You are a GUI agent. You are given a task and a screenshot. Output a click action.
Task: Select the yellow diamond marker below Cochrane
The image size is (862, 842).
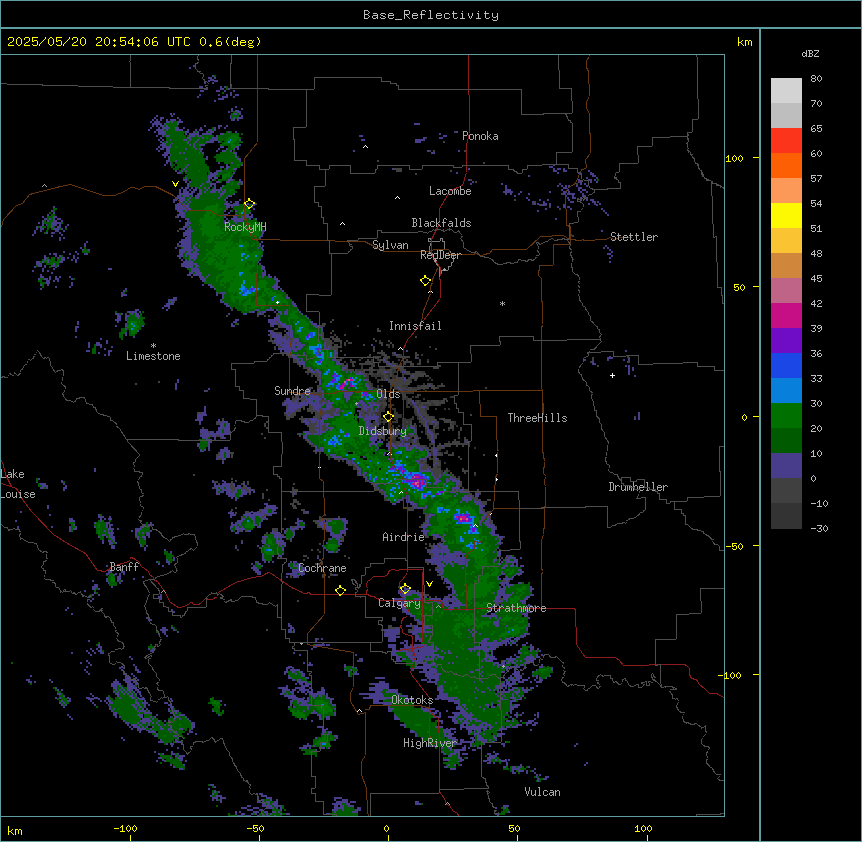pos(340,590)
